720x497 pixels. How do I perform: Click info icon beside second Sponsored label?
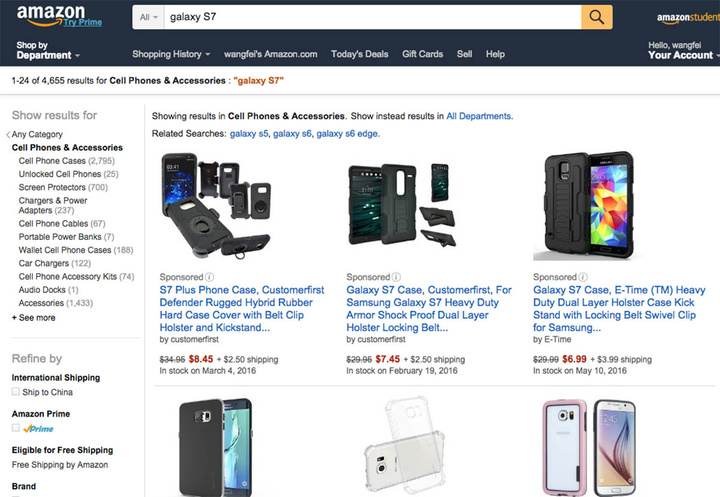tap(397, 277)
